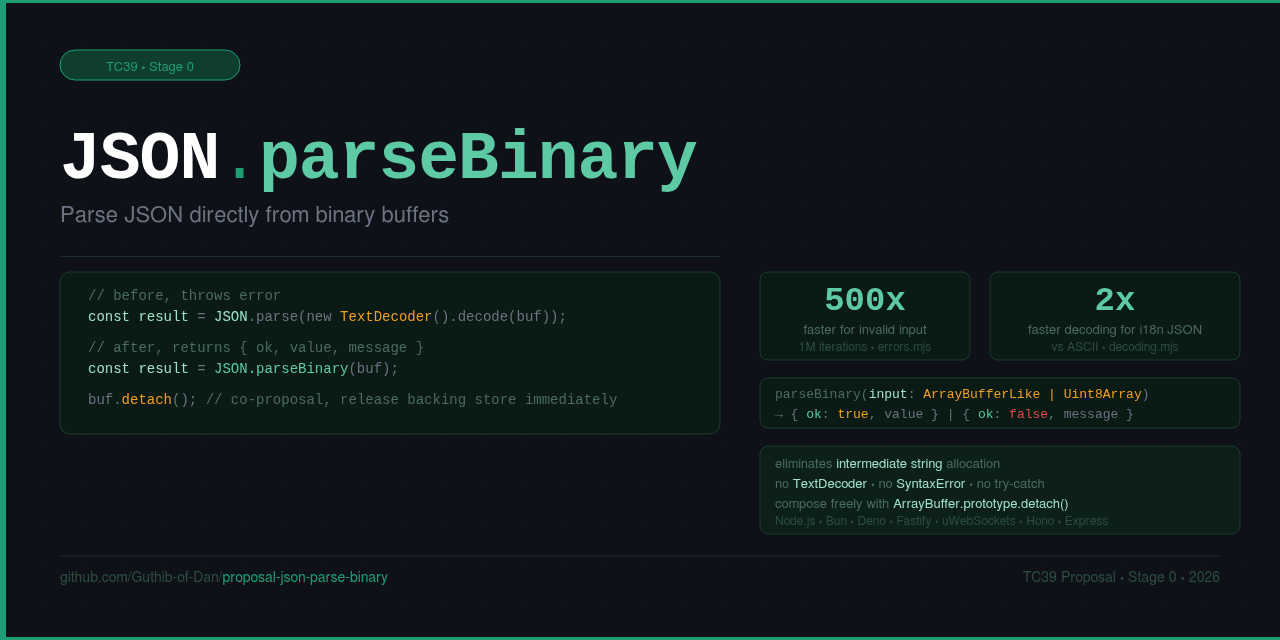This screenshot has width=1280, height=640.
Task: Select the 500x faster invalid input card
Action: [864, 315]
